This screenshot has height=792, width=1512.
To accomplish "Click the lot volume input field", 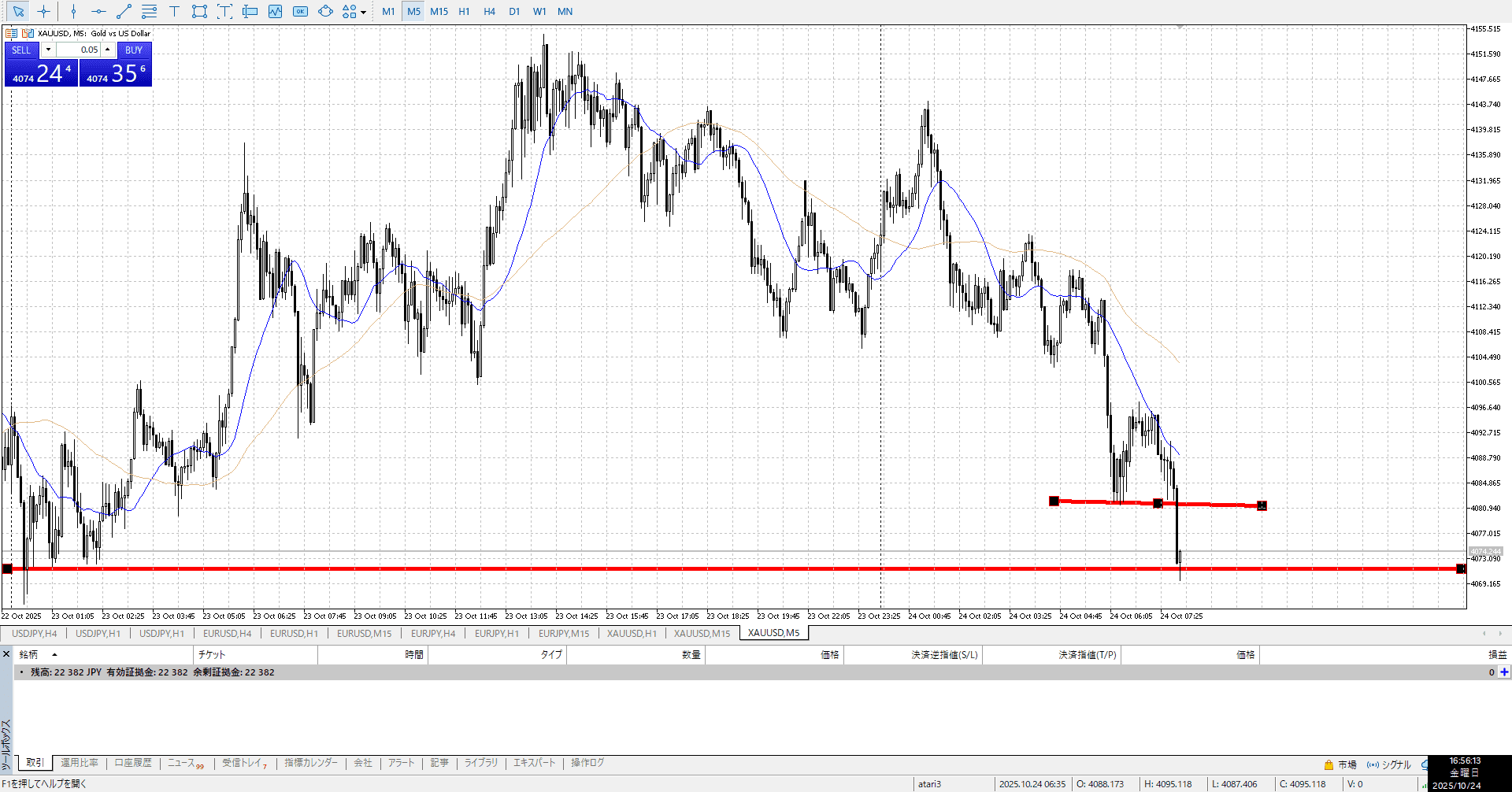I will (79, 50).
